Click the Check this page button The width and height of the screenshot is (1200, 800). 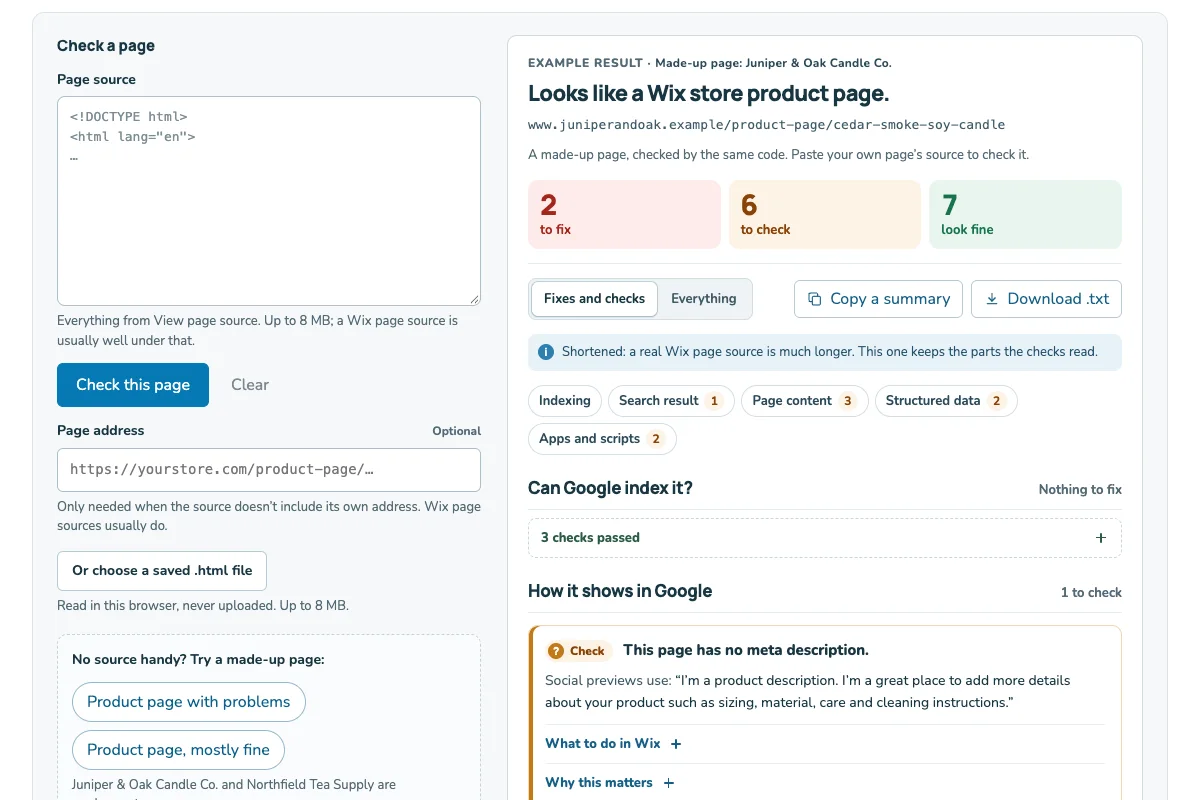133,385
